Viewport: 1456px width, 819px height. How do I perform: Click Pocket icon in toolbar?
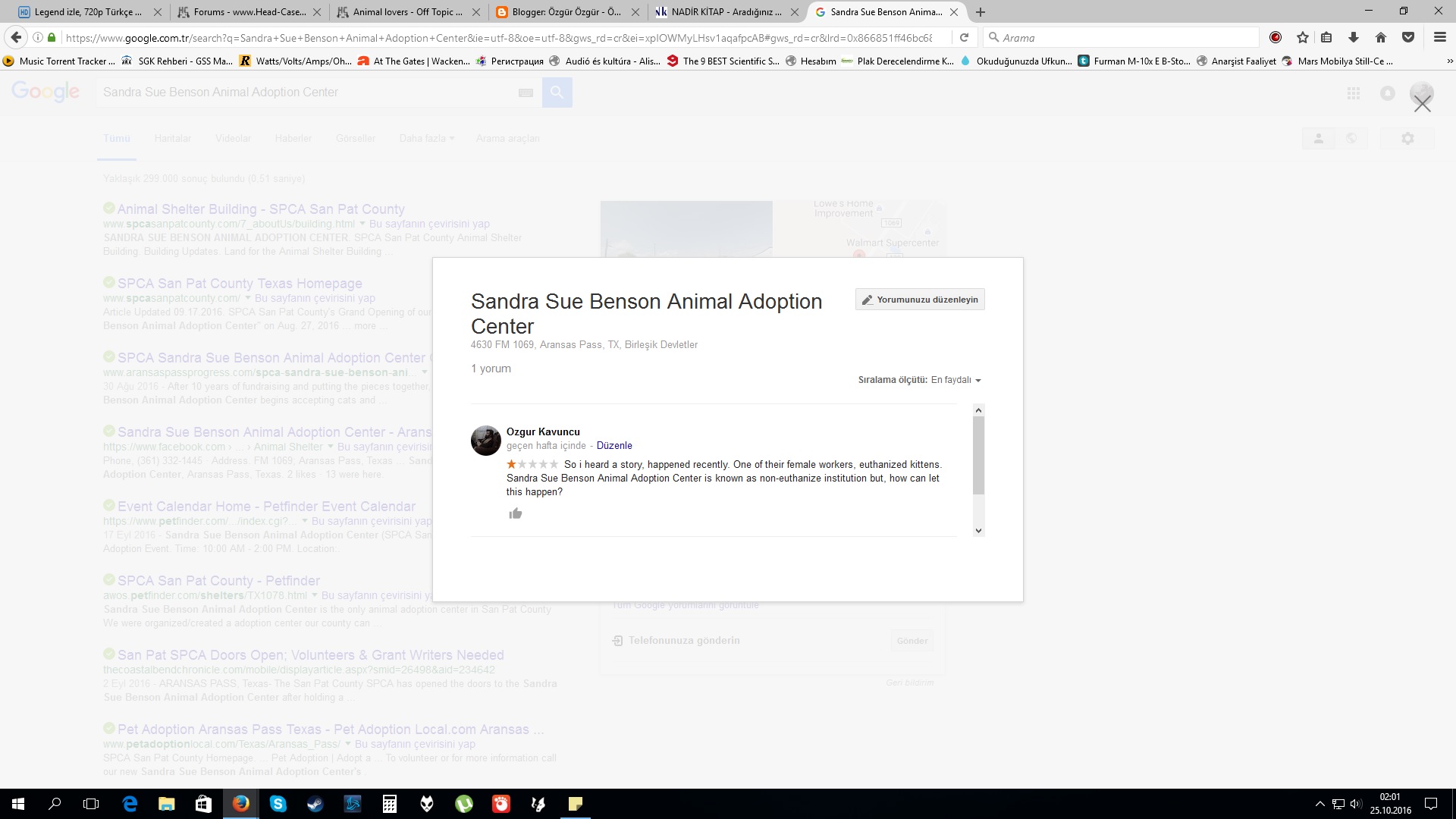[1408, 37]
